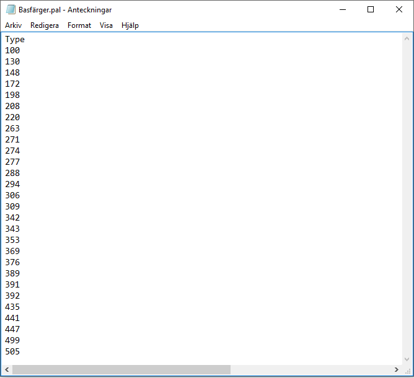
Task: Click the line reading 277
Action: pos(12,162)
